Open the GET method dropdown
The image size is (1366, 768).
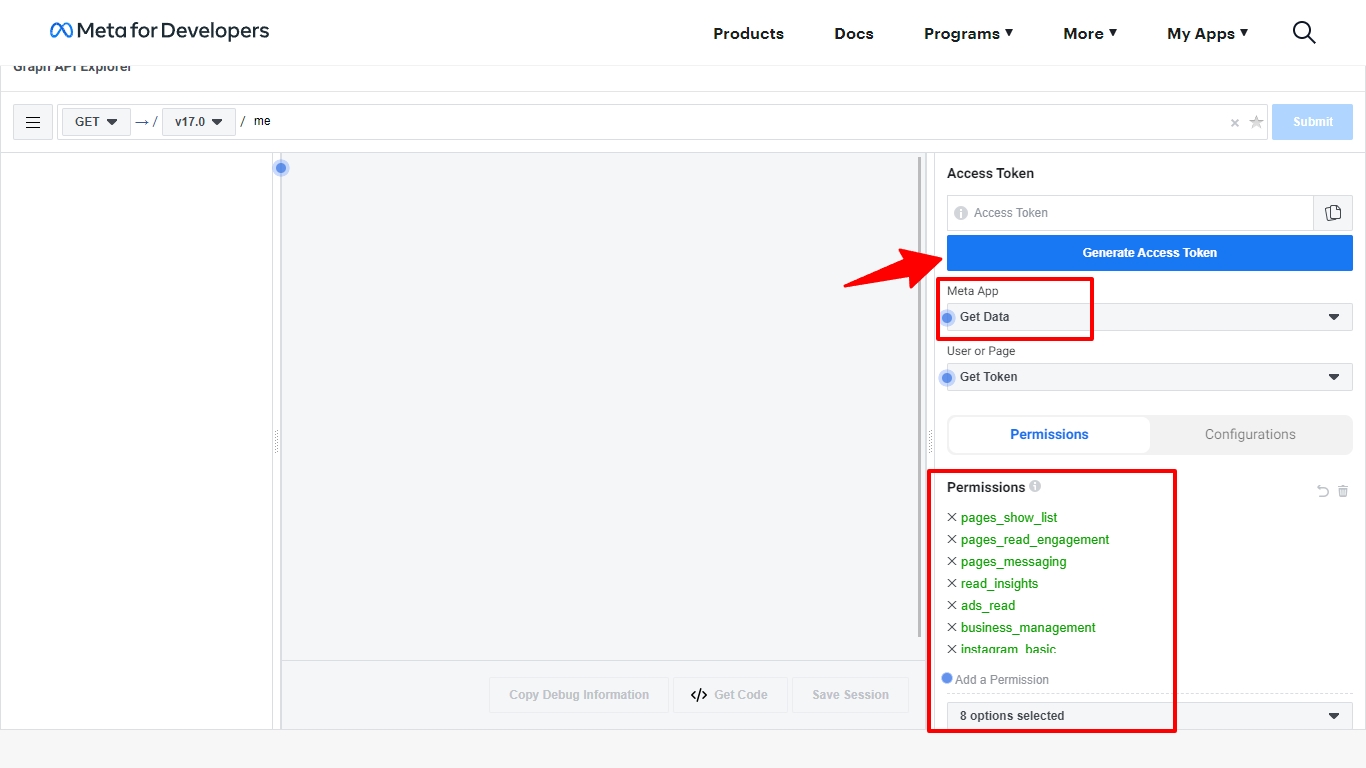click(96, 122)
